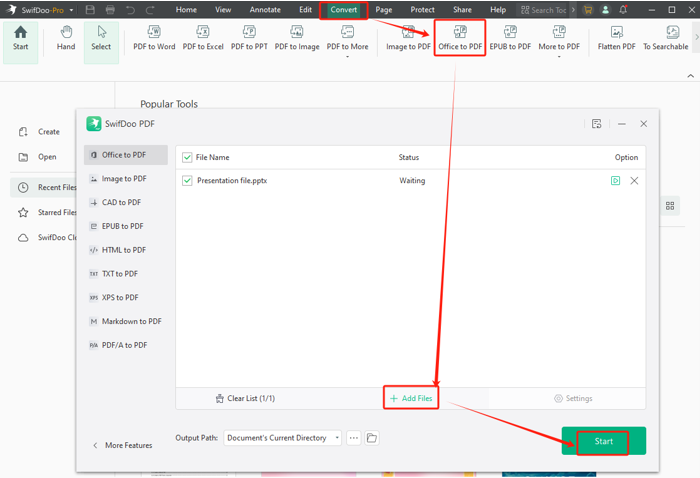Select Recent Files in sidebar
This screenshot has width=700, height=478.
point(43,187)
